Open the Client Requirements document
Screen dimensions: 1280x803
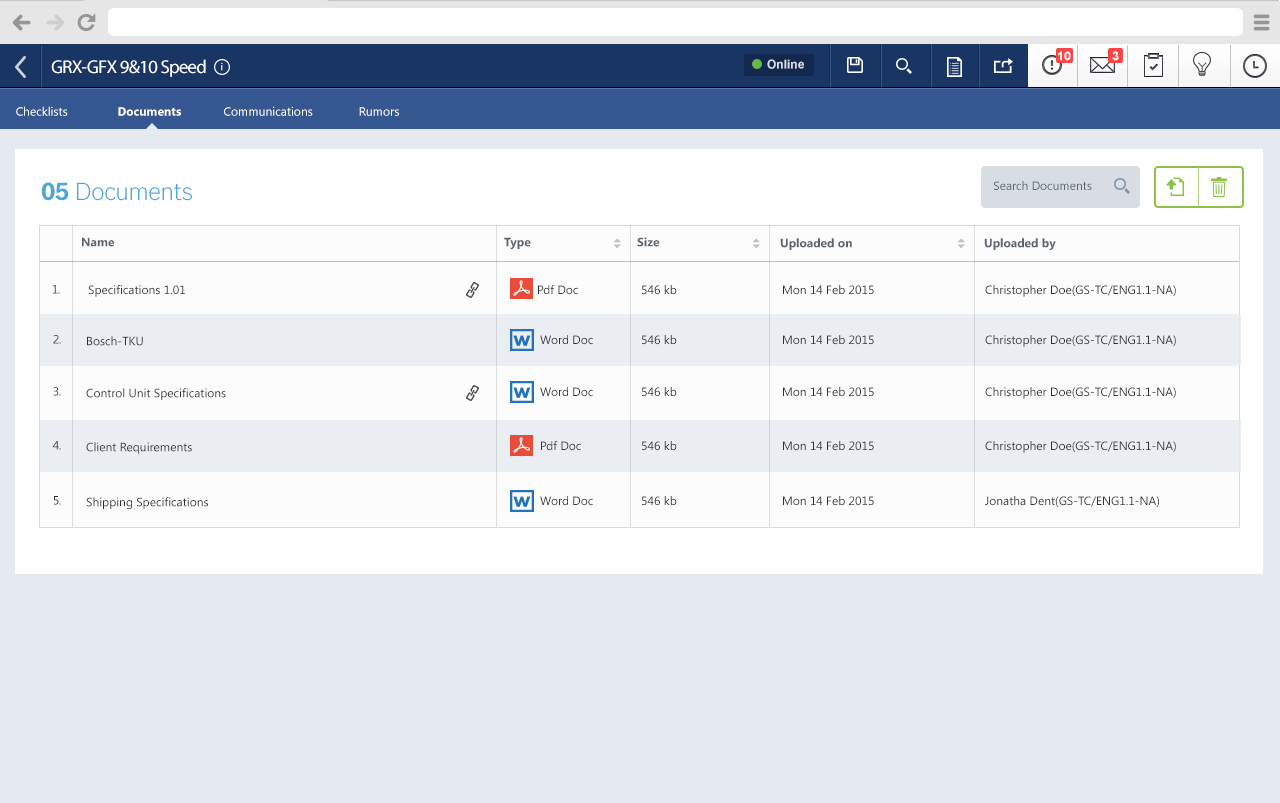(x=139, y=447)
